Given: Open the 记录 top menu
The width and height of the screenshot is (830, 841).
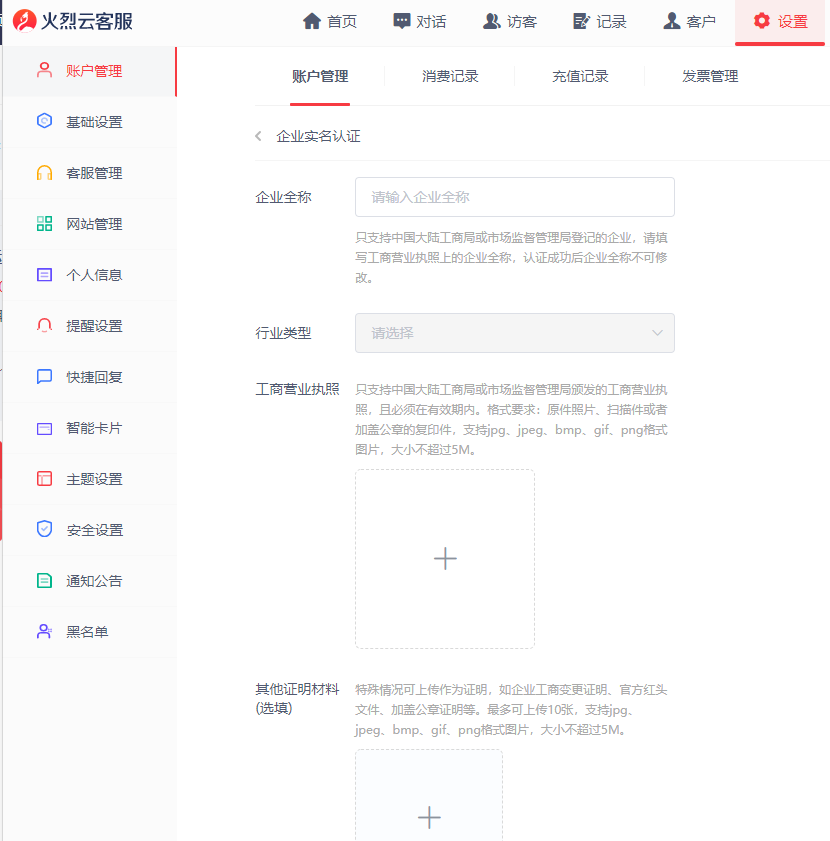Looking at the screenshot, I should coord(600,21).
